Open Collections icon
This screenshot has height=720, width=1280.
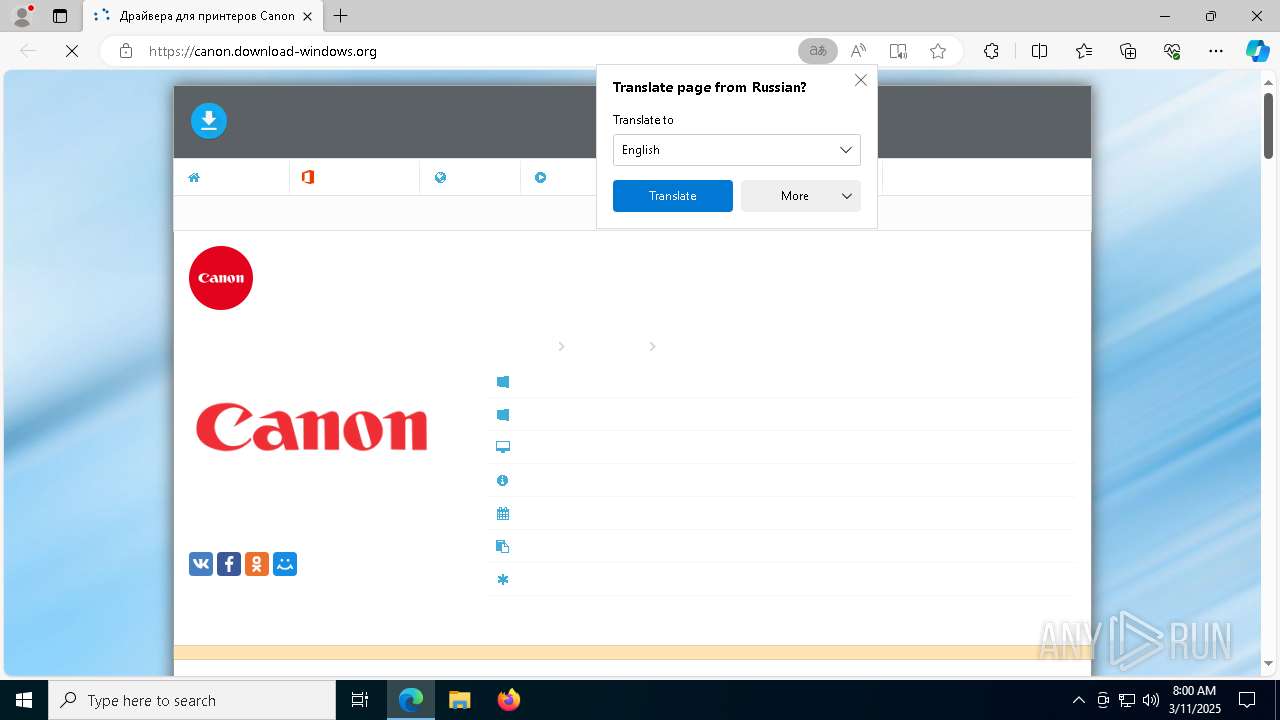[1128, 51]
